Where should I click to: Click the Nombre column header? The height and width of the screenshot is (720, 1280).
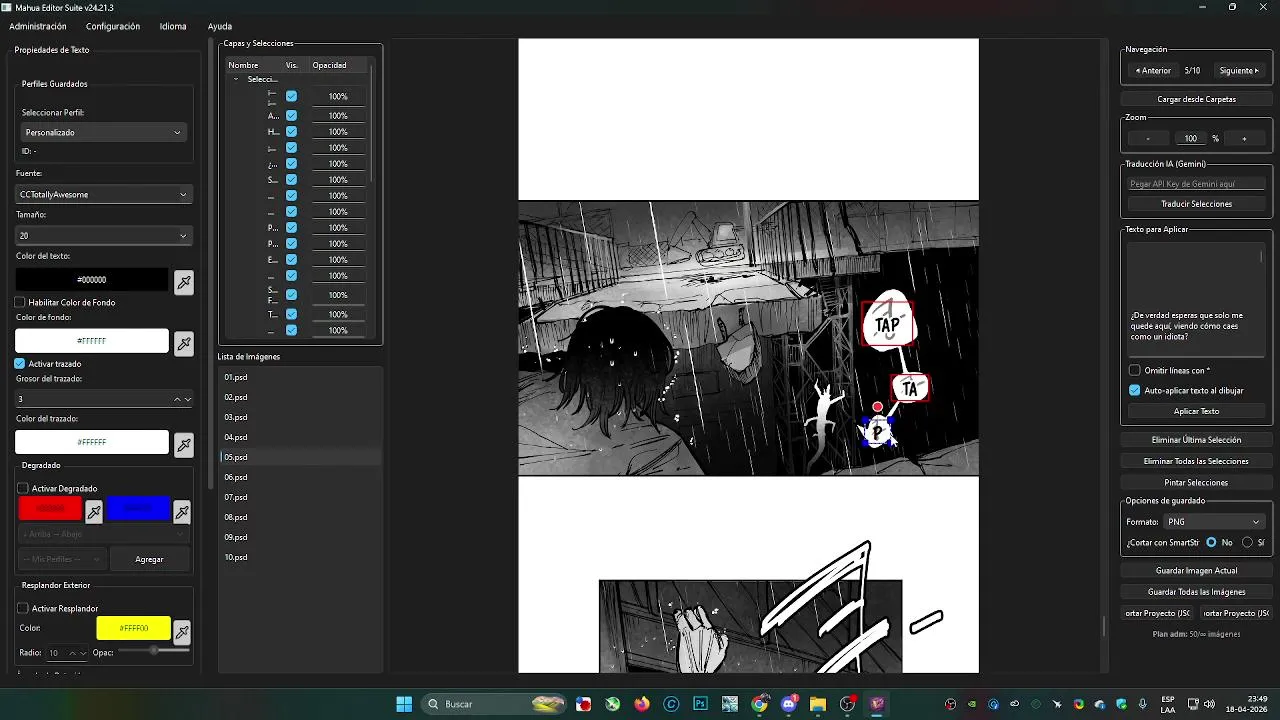(243, 65)
